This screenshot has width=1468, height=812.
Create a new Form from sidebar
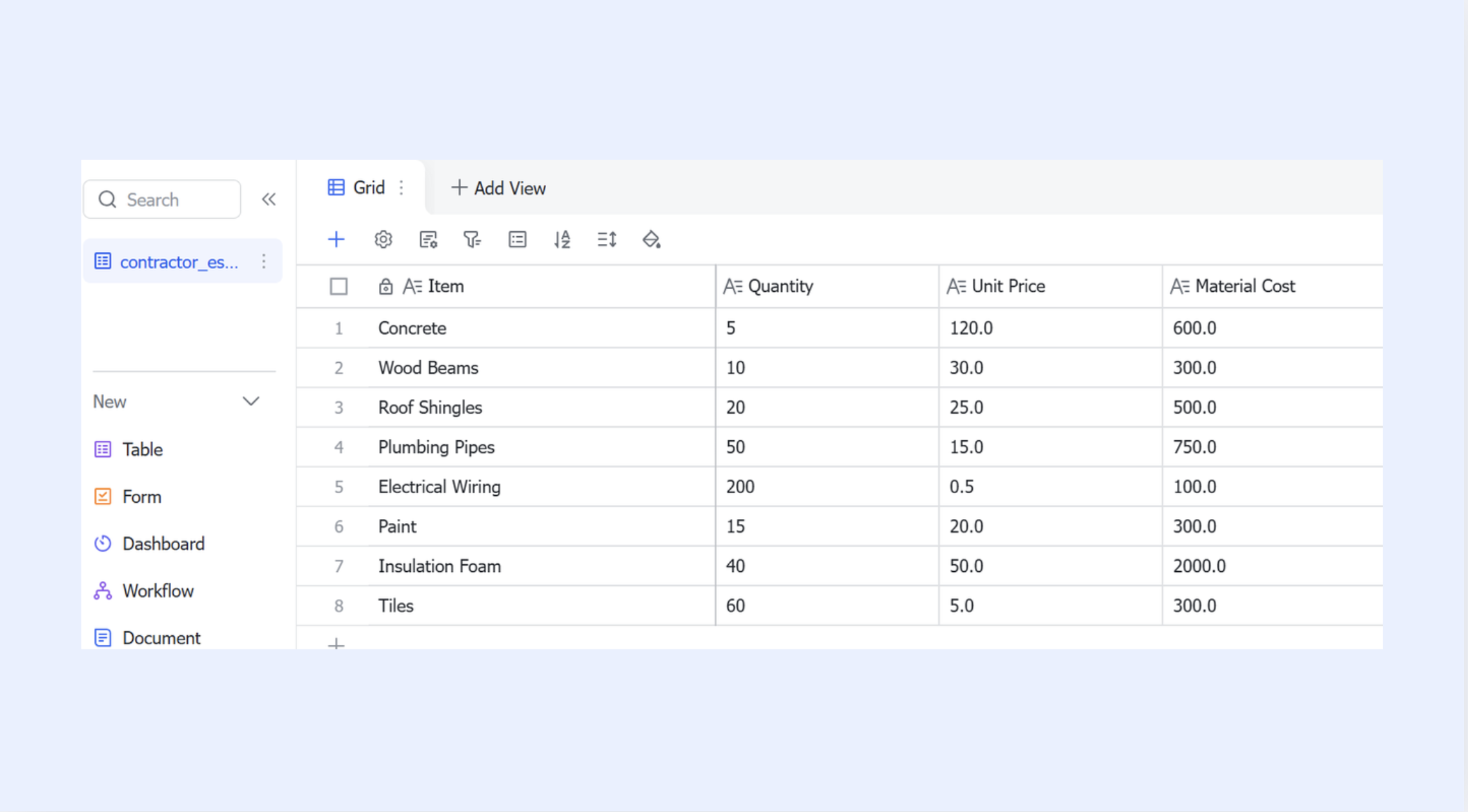click(128, 496)
